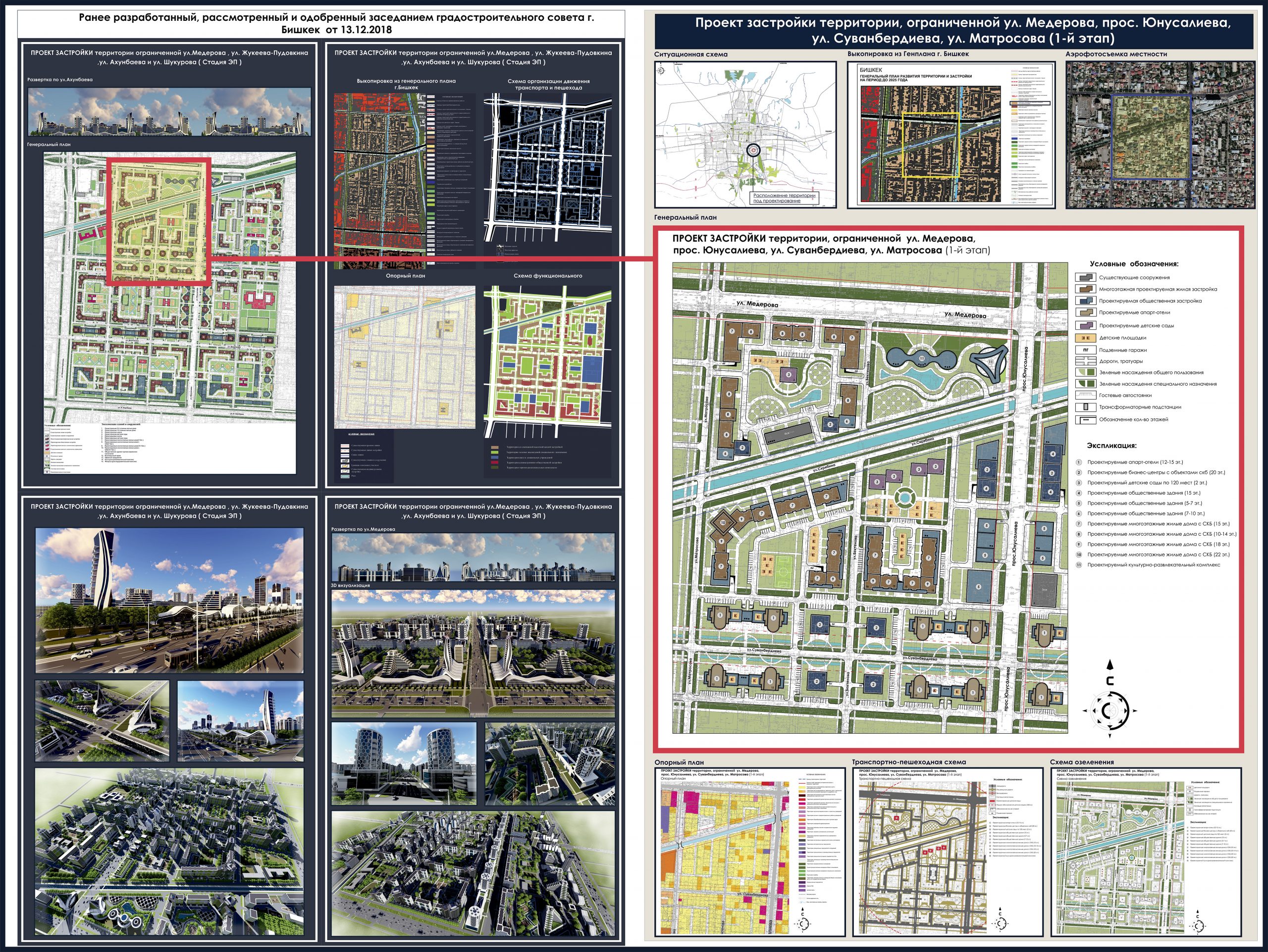Click 'Проектируемые общественные здания (7-10 эт.)' row
This screenshot has height=952, width=1268.
tap(1146, 513)
